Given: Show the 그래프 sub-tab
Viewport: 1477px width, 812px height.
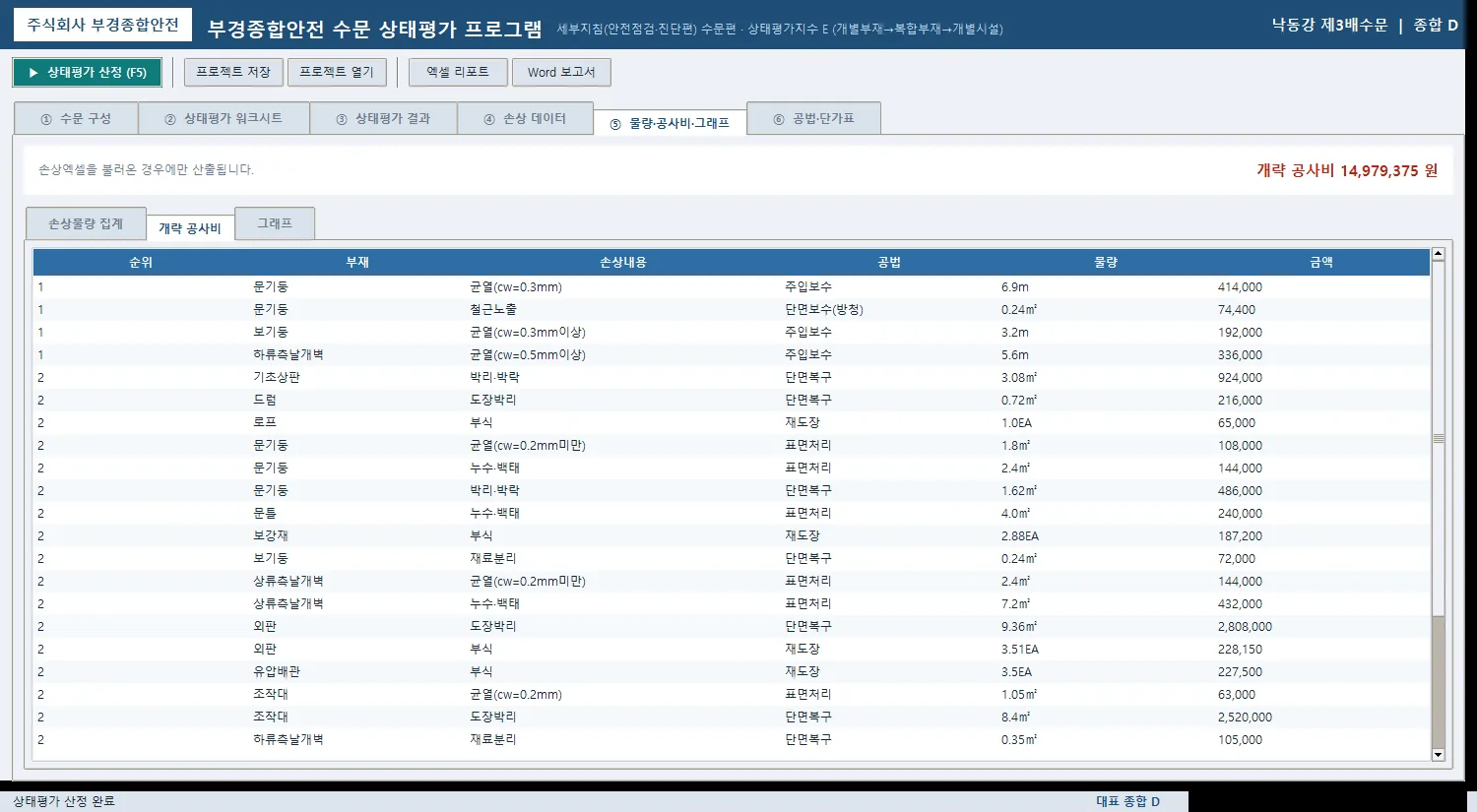Looking at the screenshot, I should click(275, 223).
